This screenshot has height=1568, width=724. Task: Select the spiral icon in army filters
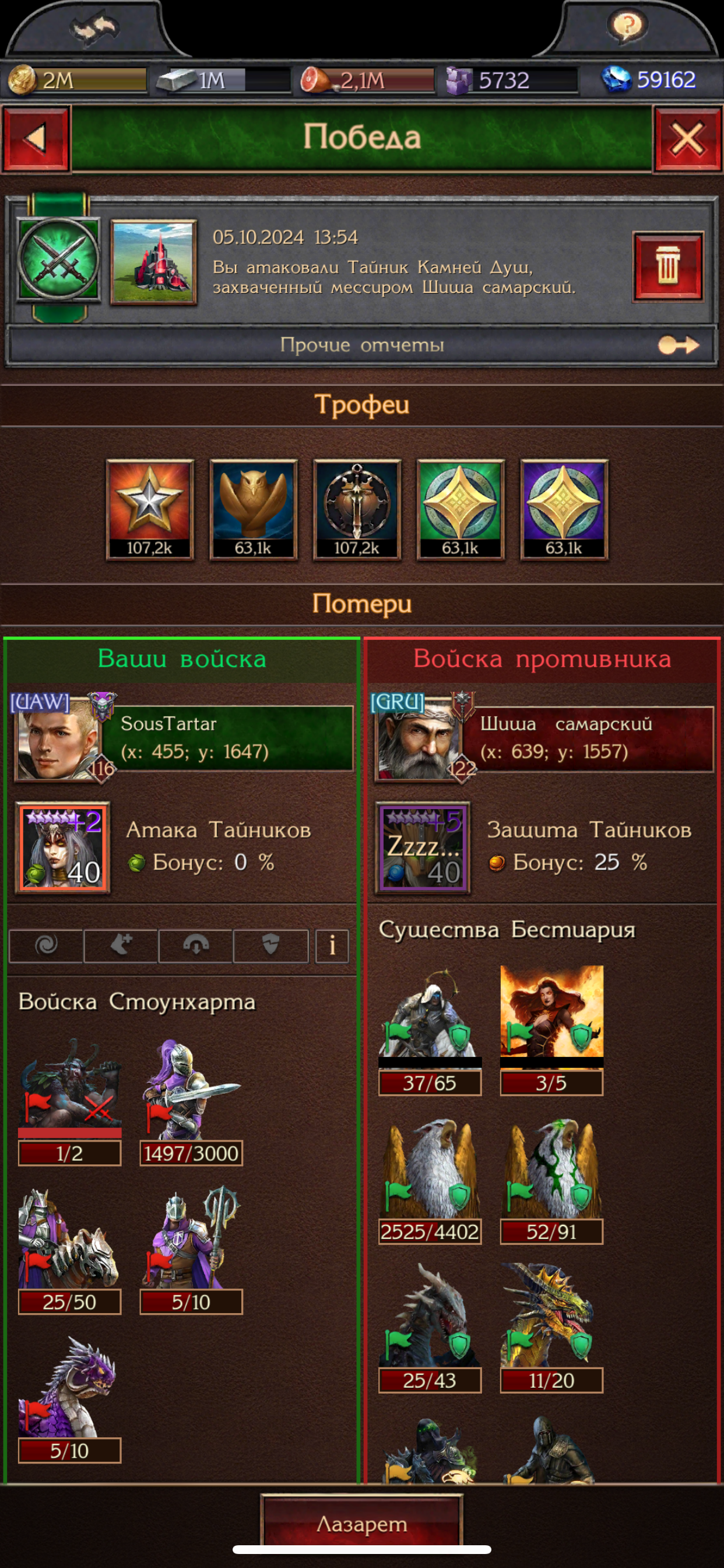[46, 946]
